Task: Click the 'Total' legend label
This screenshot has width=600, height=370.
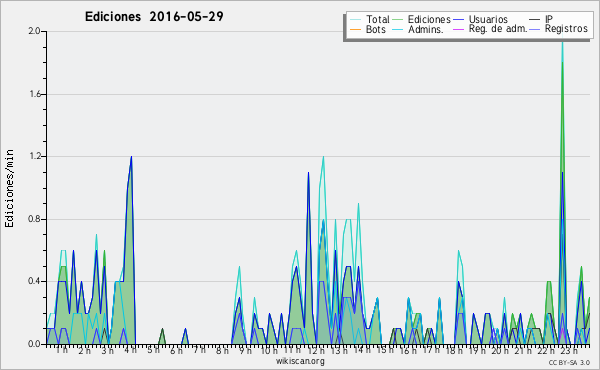Action: [377, 19]
